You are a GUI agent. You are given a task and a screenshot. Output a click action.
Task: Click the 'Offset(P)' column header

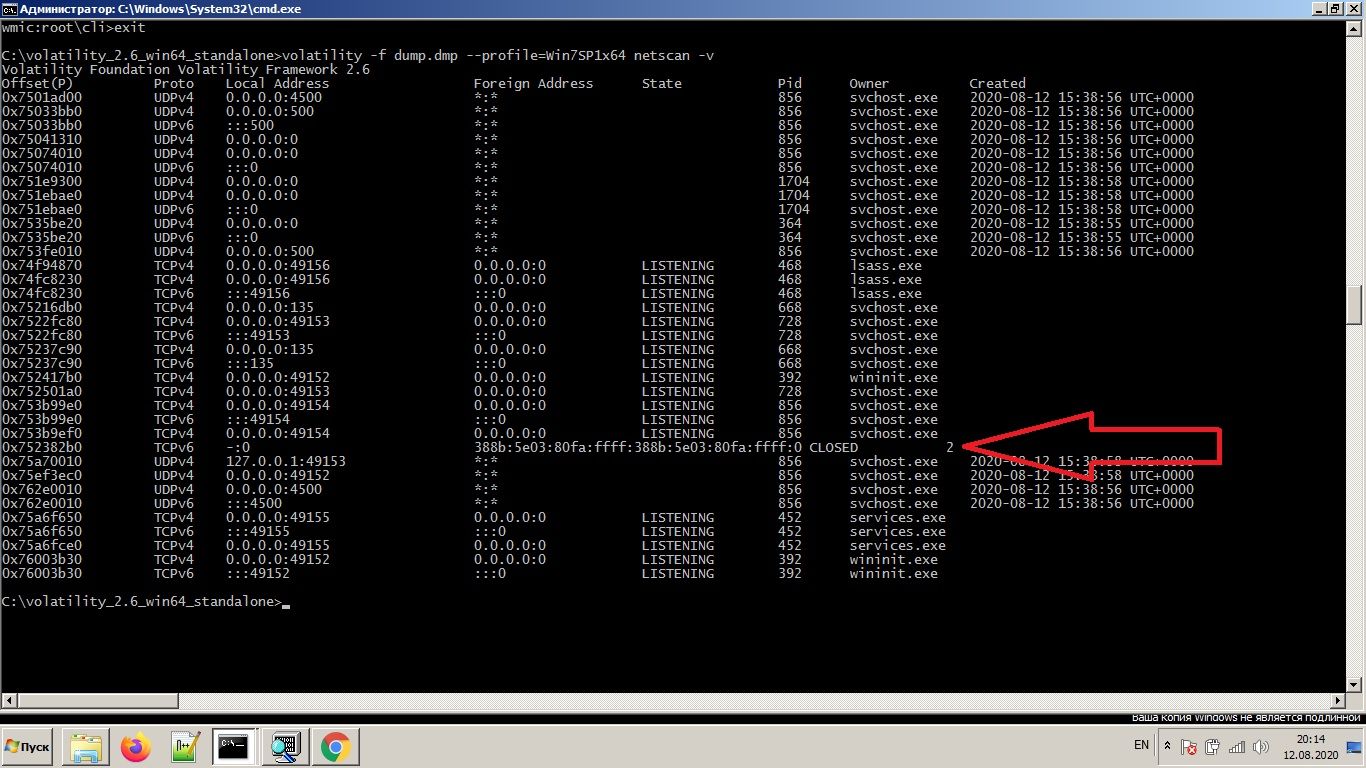[38, 83]
